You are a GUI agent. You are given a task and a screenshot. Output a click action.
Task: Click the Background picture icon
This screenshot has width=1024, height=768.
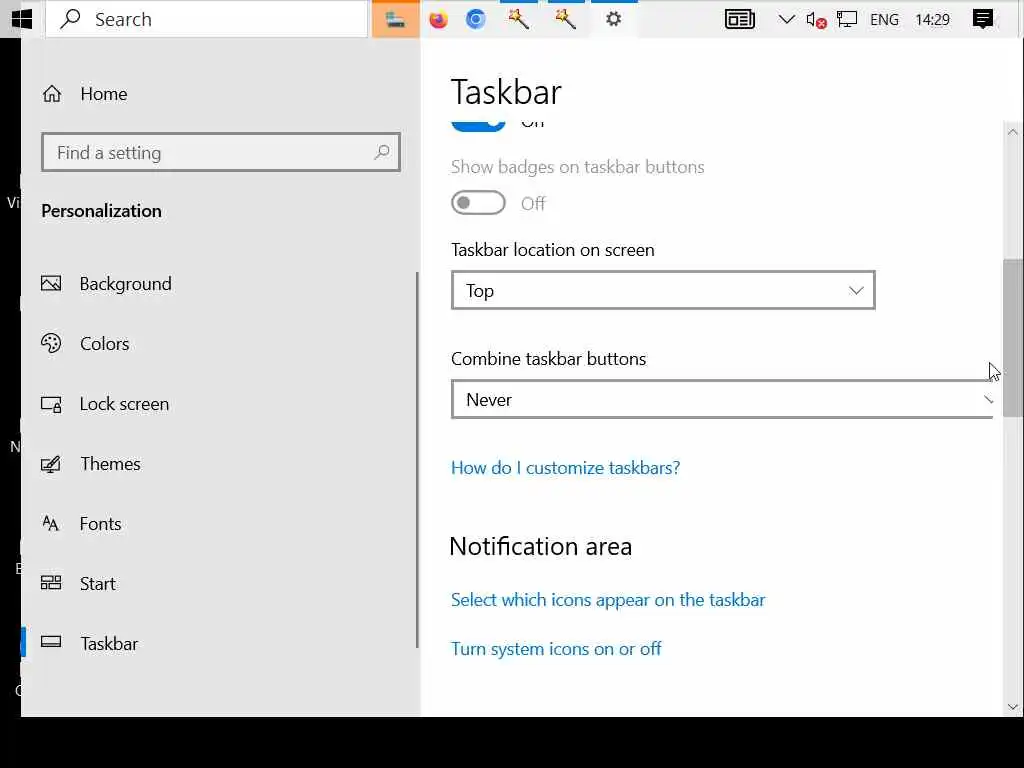pyautogui.click(x=51, y=283)
